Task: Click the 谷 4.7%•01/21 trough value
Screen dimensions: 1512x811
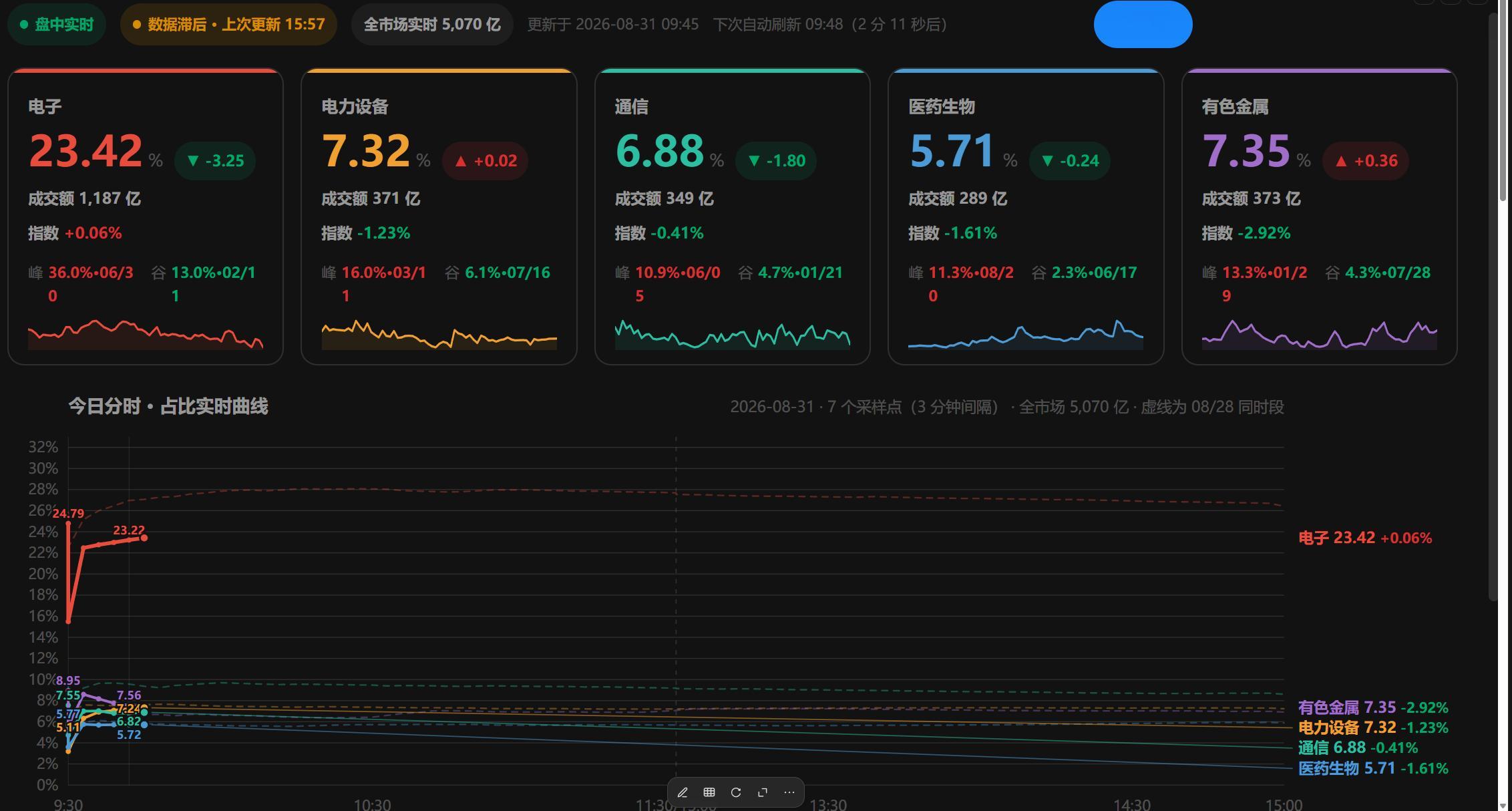Action: 791,273
